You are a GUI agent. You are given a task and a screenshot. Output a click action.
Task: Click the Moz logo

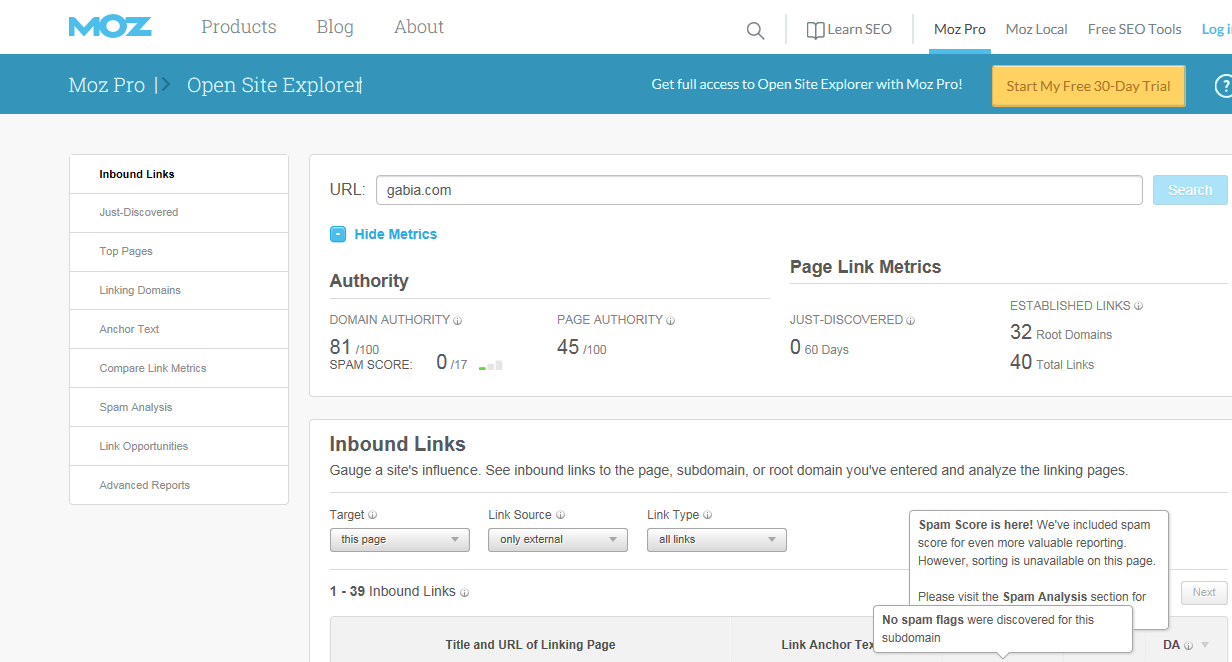[110, 27]
